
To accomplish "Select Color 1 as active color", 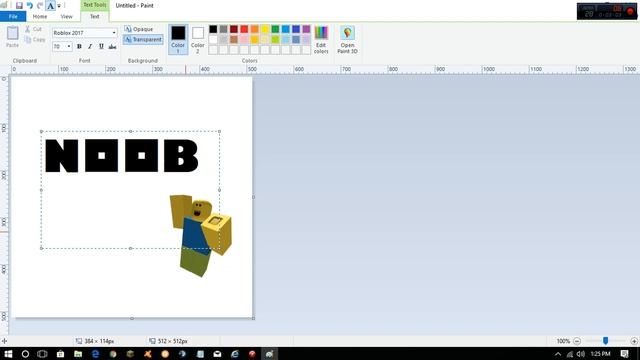I will coord(178,40).
